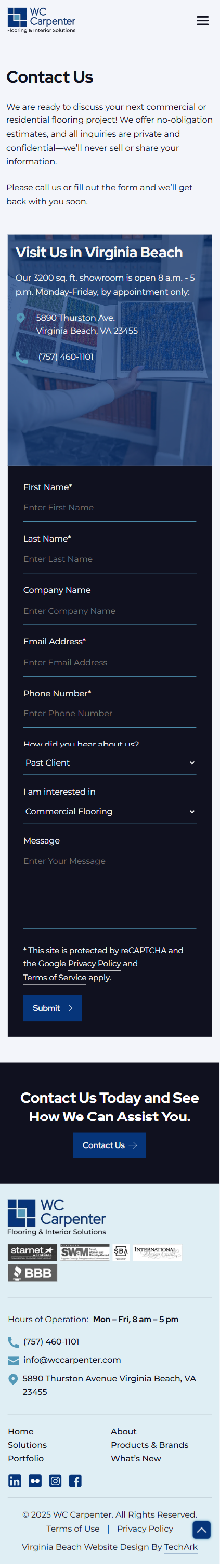Click the back-to-top arrow button
The image size is (220, 1568).
202,1530
